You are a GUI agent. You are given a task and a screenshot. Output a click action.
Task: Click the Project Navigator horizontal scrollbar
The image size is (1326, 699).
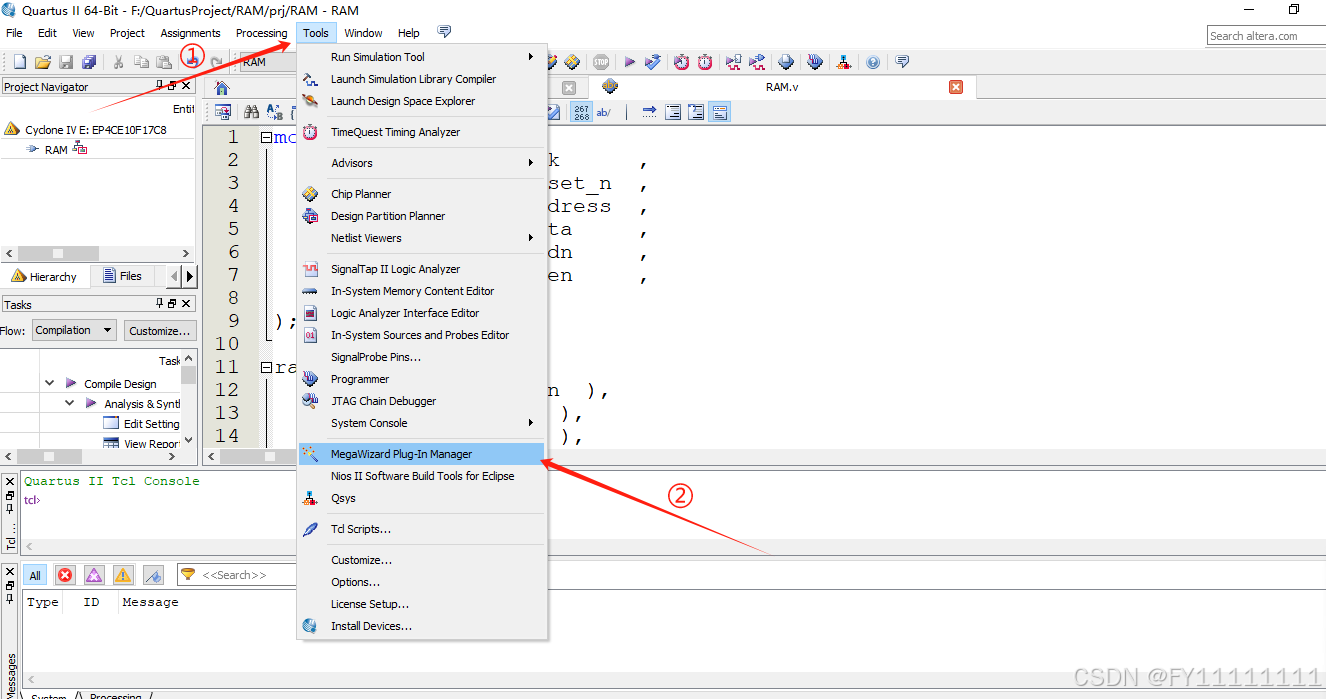pos(98,253)
